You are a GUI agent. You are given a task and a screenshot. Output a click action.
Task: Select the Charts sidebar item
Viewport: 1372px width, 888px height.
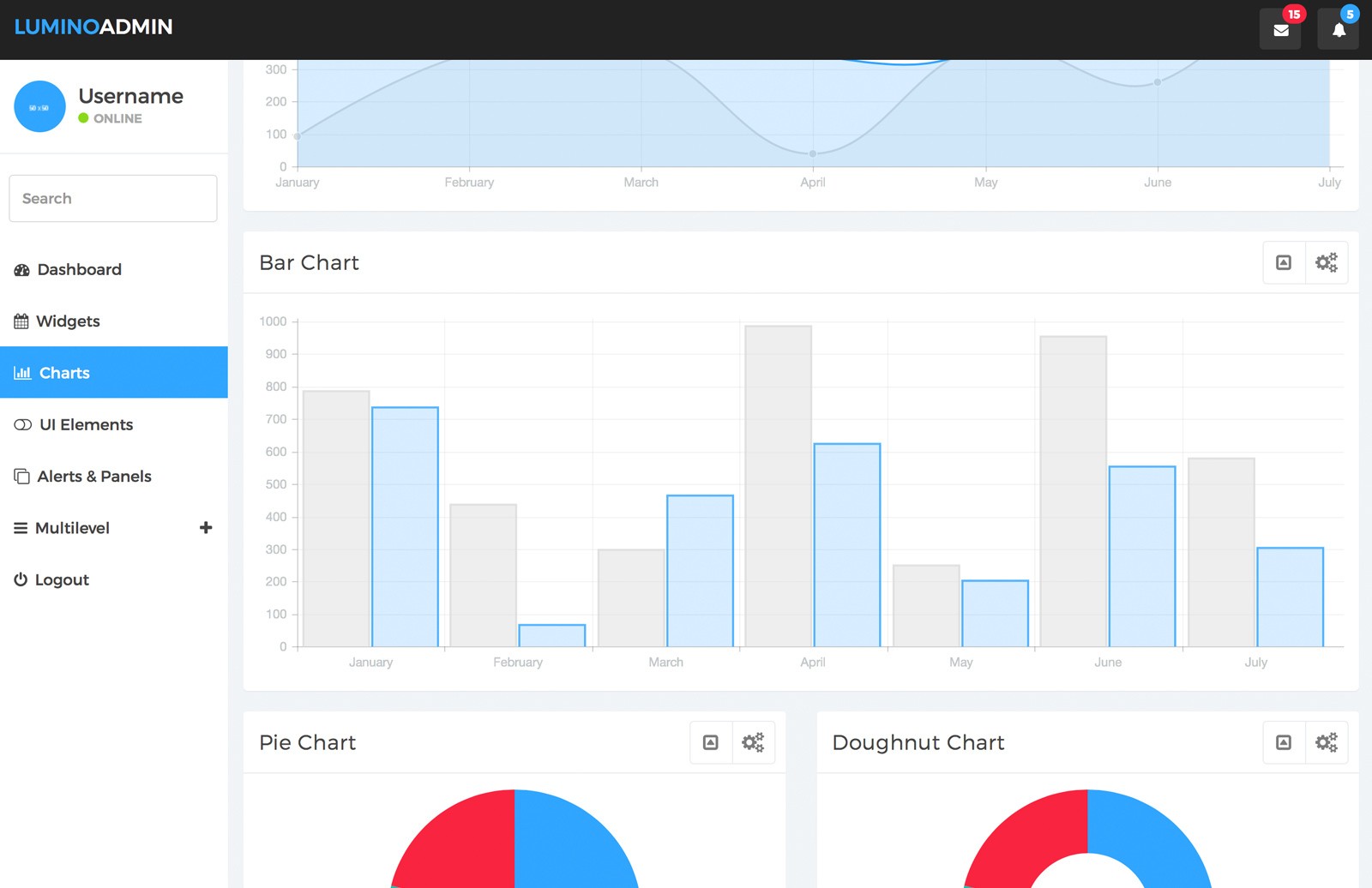point(114,372)
